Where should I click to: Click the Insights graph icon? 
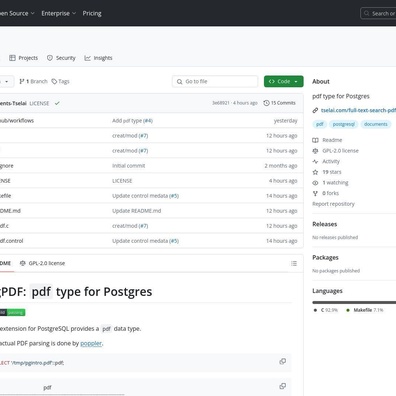tap(87, 58)
